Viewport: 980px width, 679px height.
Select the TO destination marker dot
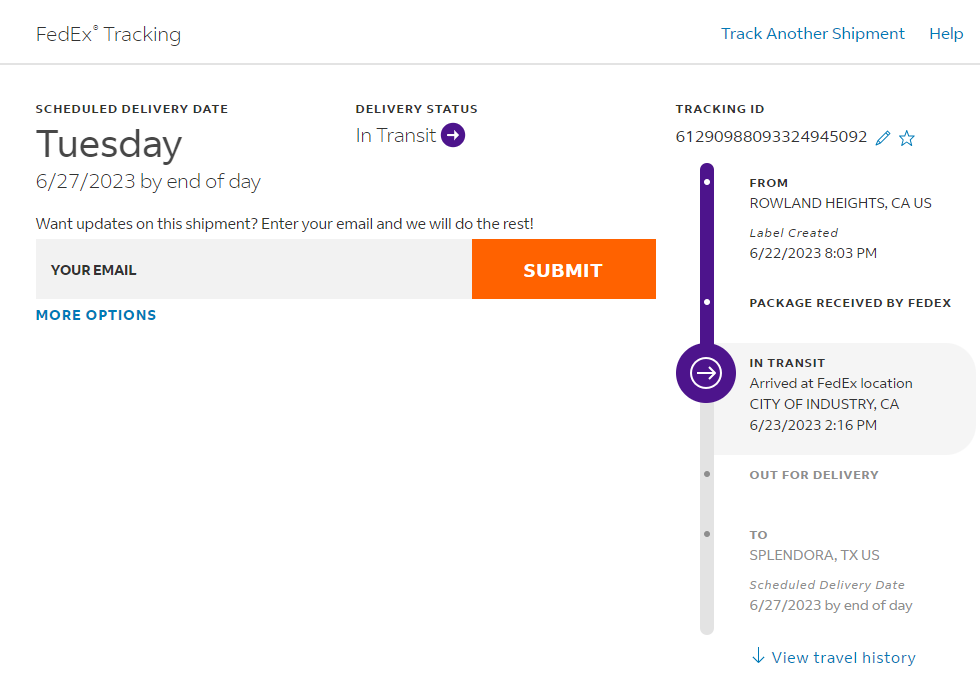(707, 534)
